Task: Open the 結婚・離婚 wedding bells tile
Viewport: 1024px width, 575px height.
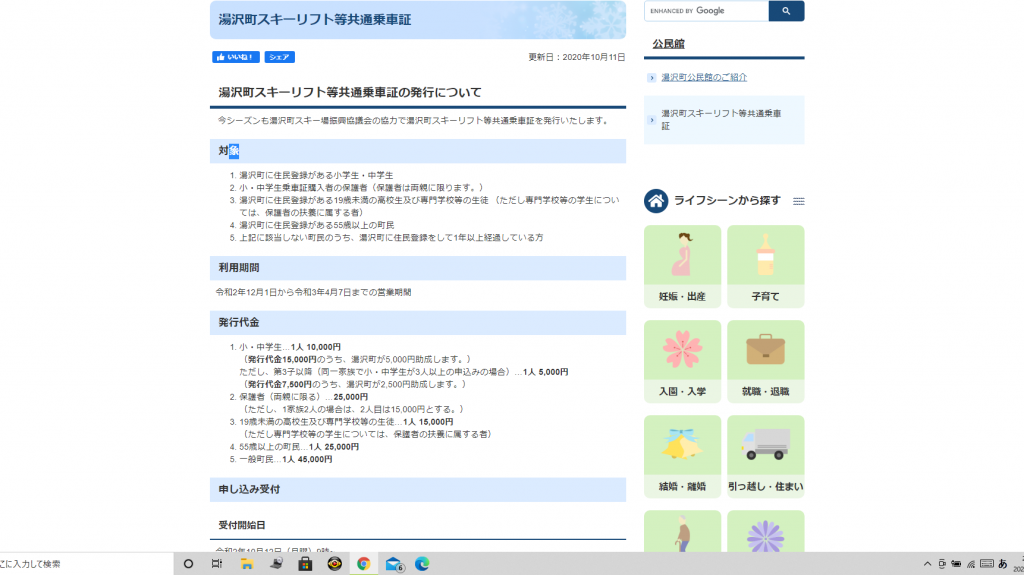Action: point(682,455)
